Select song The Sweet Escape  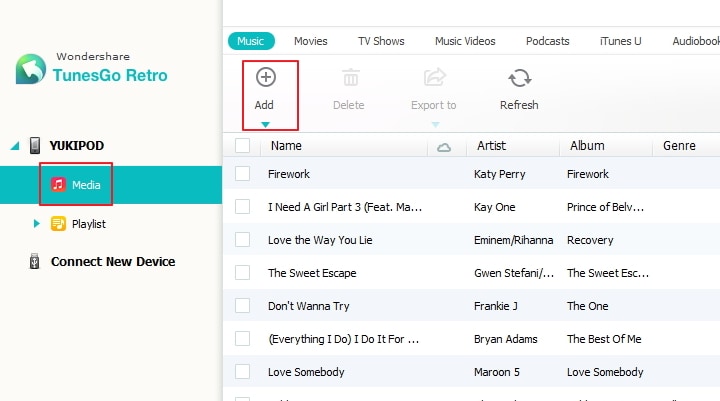[312, 273]
